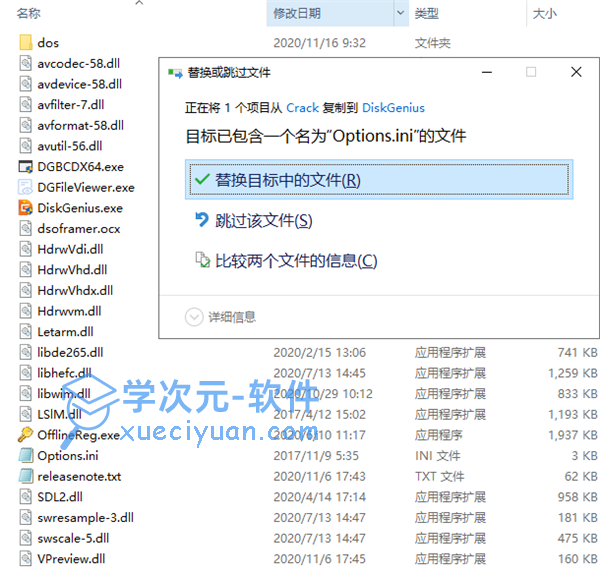Image resolution: width=600 pixels, height=575 pixels.
Task: Select the LSIM.dll file icon
Action: tap(26, 414)
